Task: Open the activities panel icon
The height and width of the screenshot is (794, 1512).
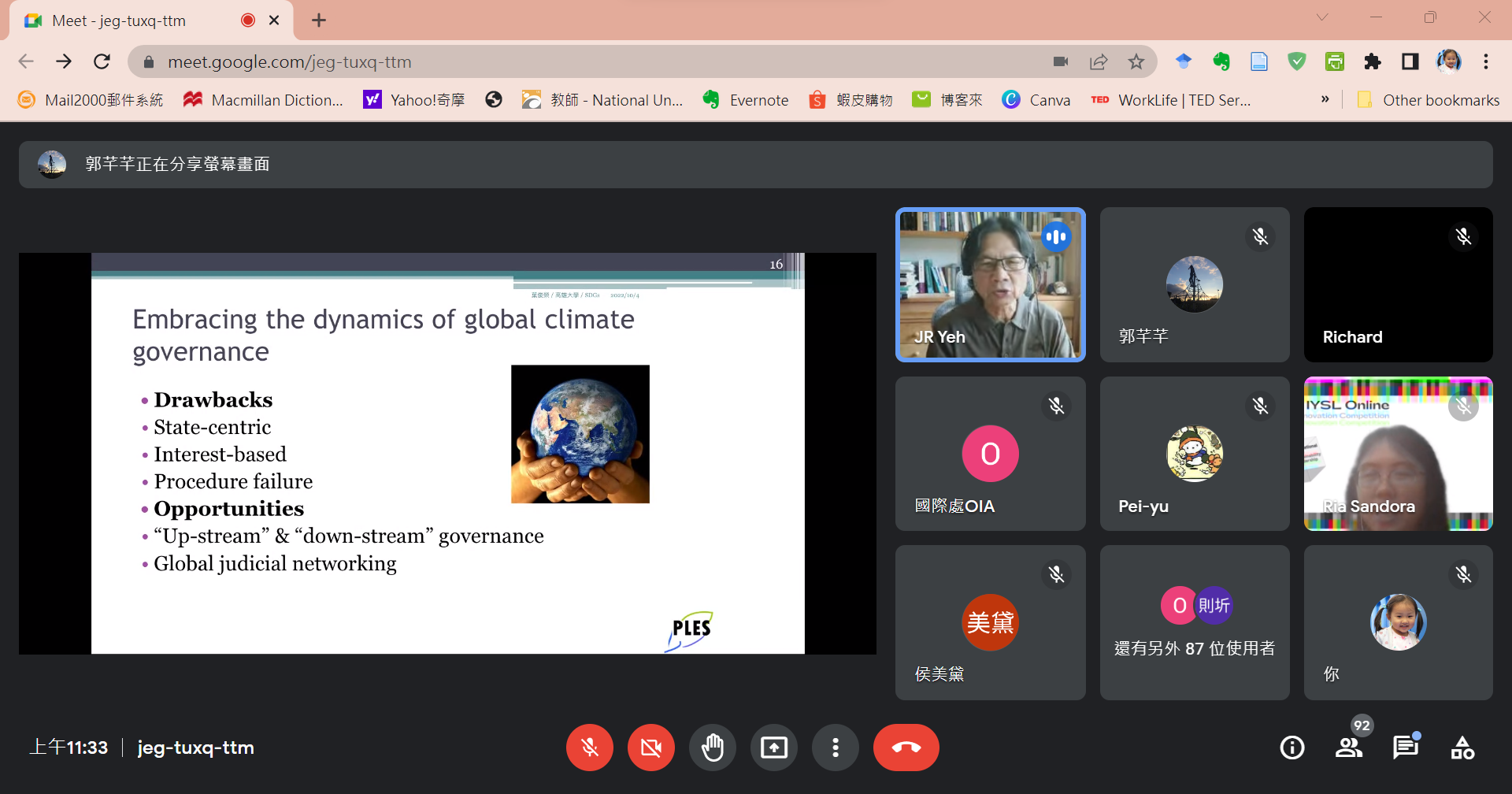Action: tap(1462, 747)
